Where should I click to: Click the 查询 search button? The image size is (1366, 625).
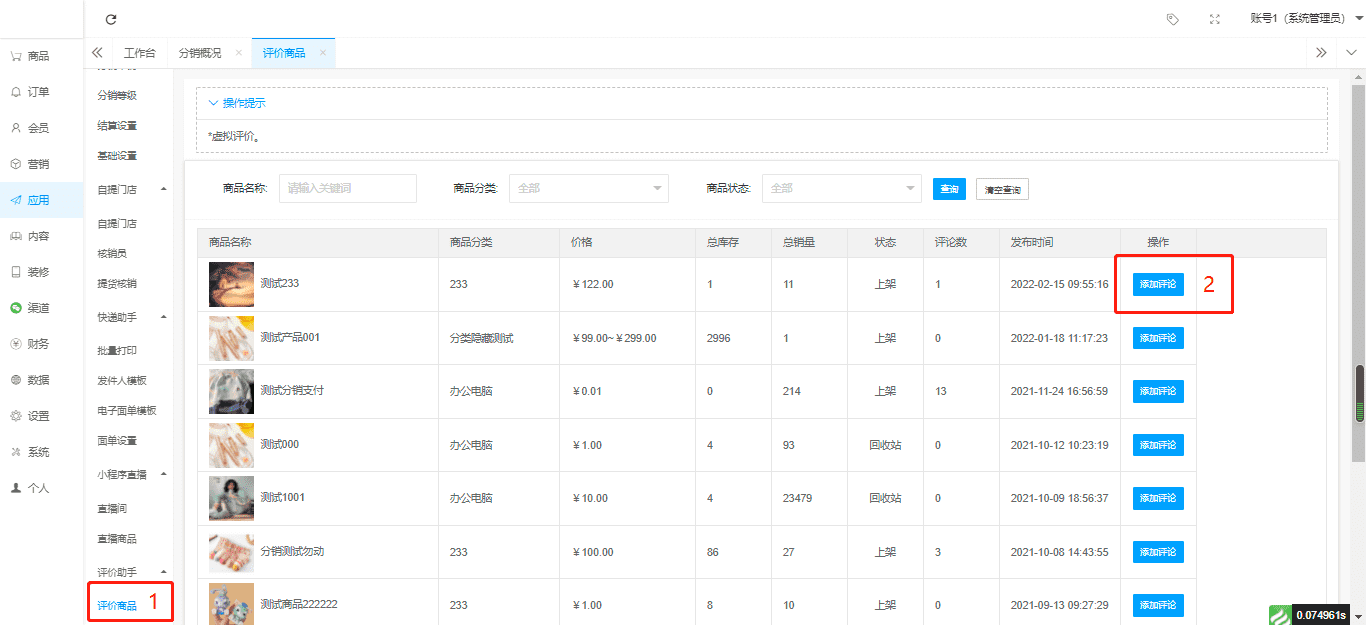point(948,189)
